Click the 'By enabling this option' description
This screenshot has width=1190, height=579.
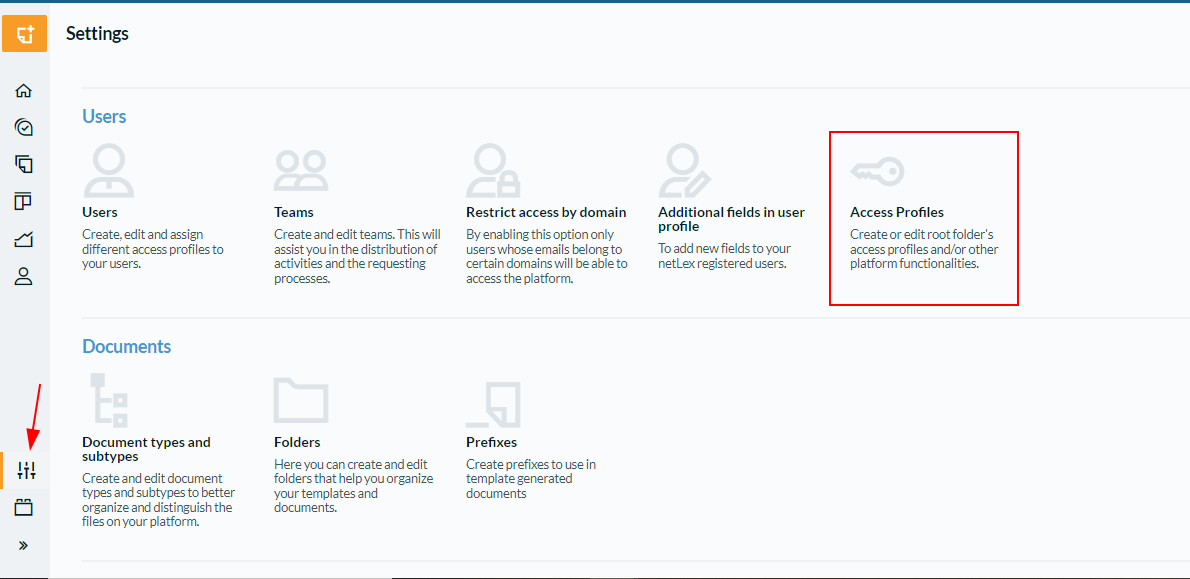(x=547, y=256)
